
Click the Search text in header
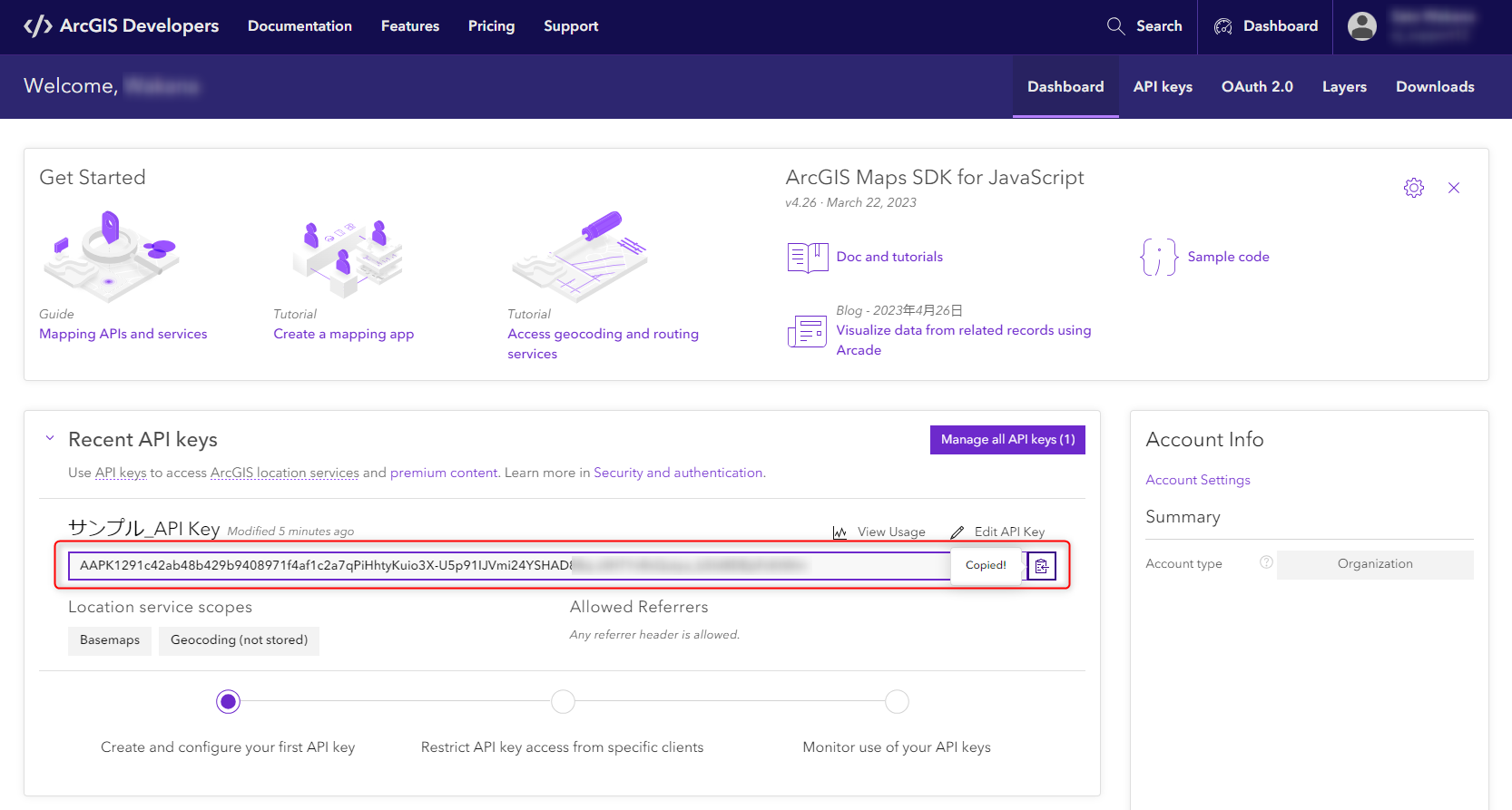1159,26
